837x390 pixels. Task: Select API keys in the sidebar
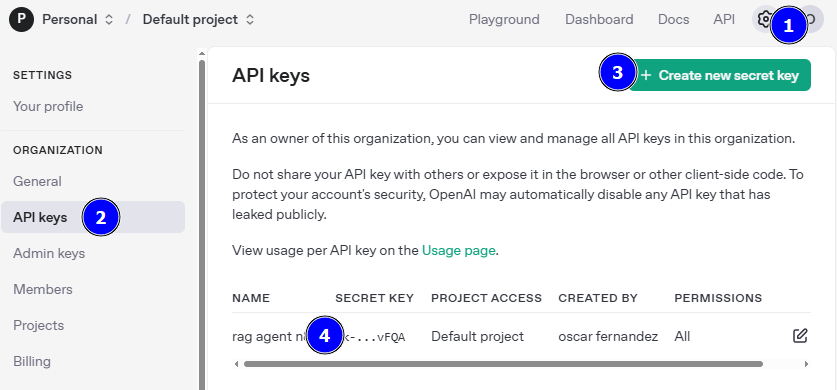click(x=93, y=217)
